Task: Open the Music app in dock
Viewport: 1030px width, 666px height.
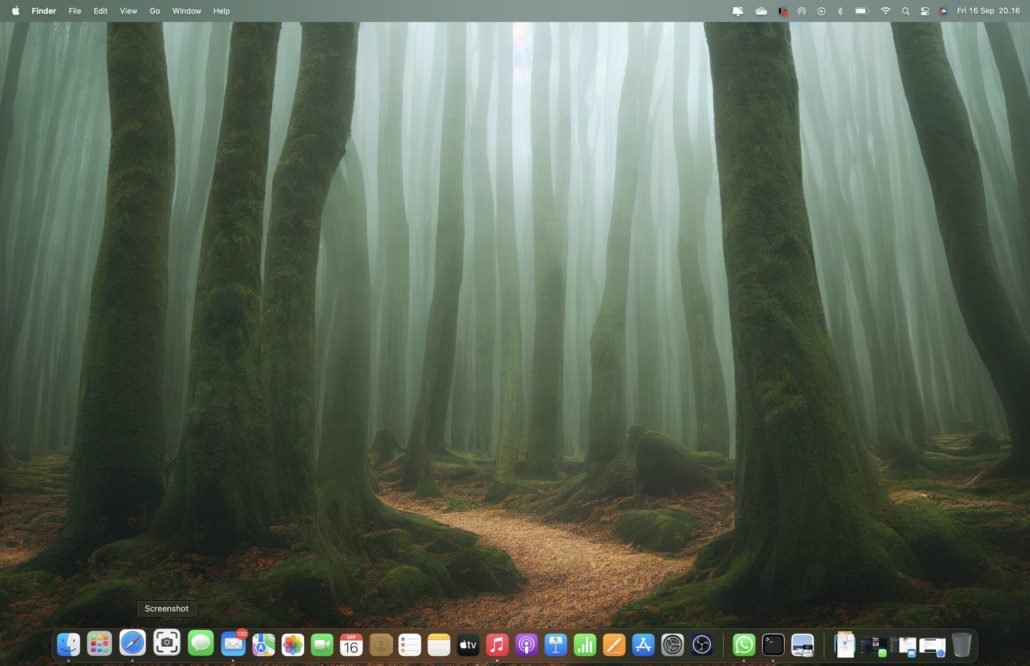Action: [497, 645]
